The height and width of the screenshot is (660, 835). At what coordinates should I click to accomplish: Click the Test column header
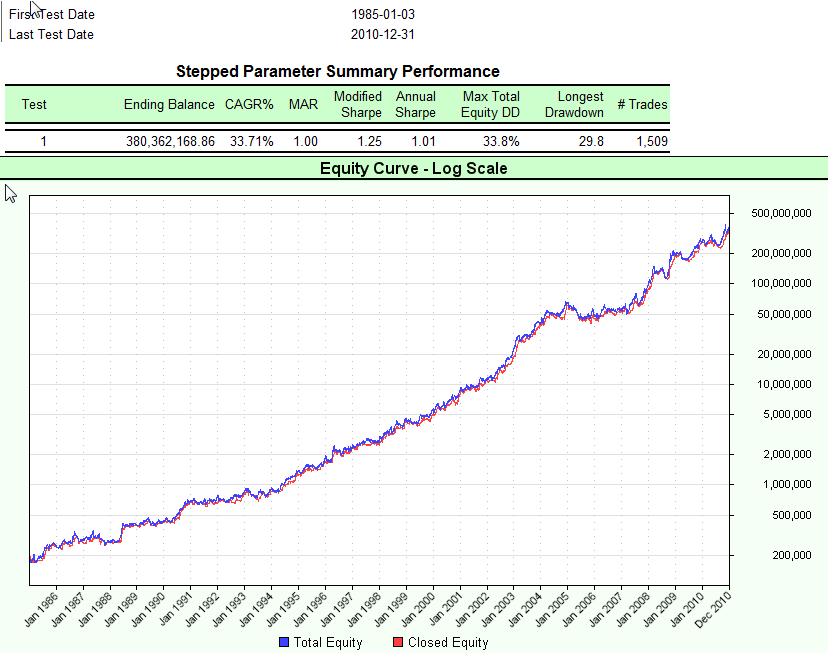(x=34, y=104)
